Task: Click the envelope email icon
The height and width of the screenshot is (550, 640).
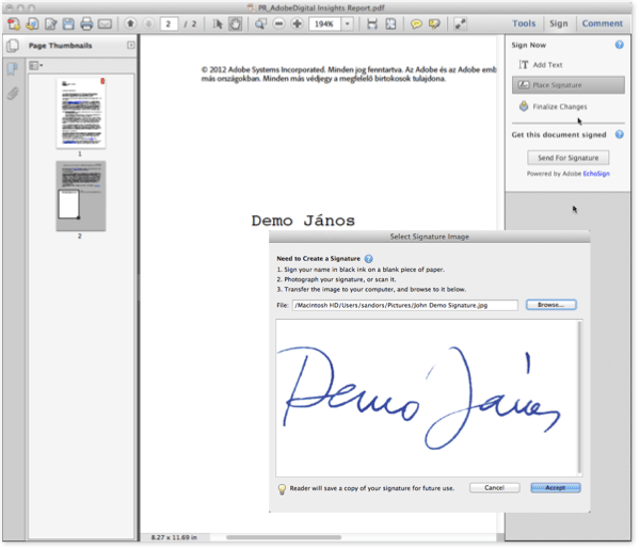Action: tap(105, 24)
